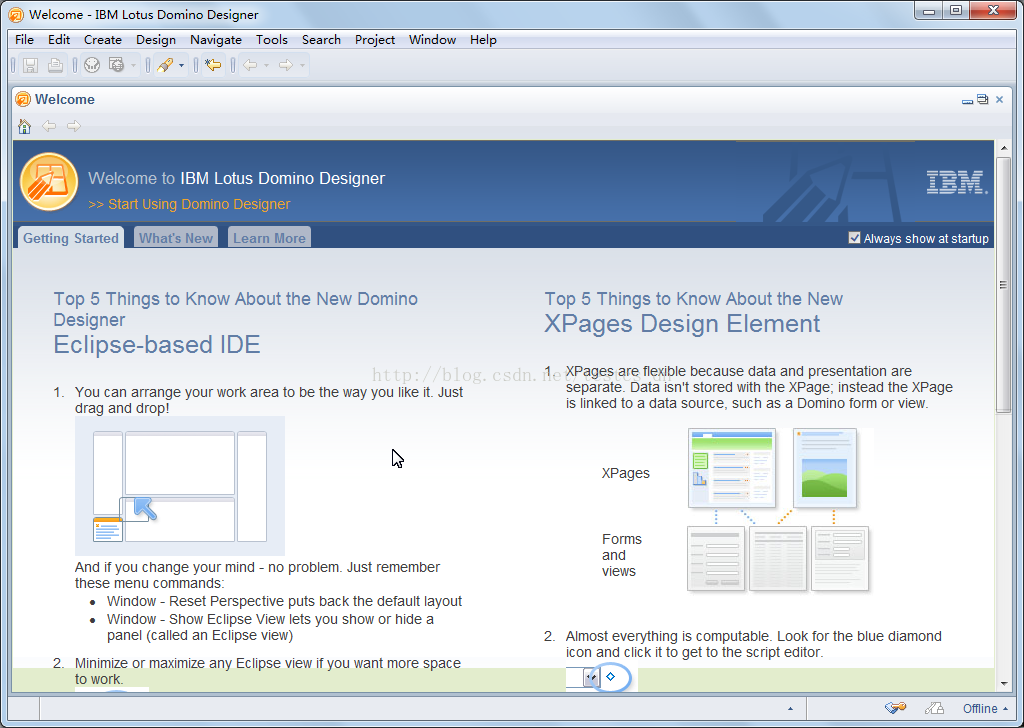The image size is (1024, 728).
Task: Open the small combo box arrow beside the diamond
Action: coord(591,677)
